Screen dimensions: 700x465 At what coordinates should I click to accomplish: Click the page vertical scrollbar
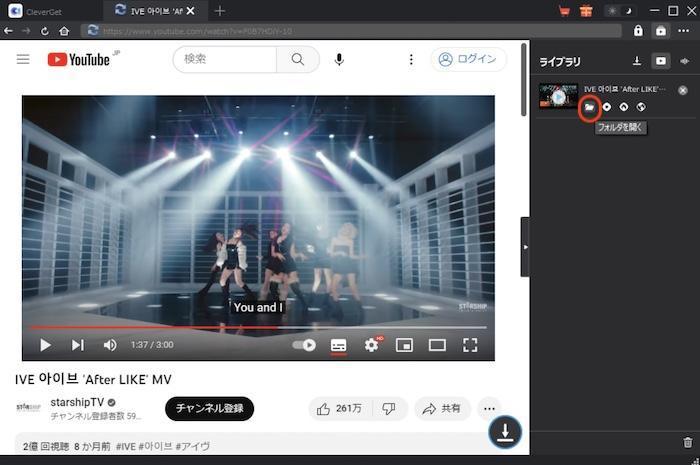524,80
